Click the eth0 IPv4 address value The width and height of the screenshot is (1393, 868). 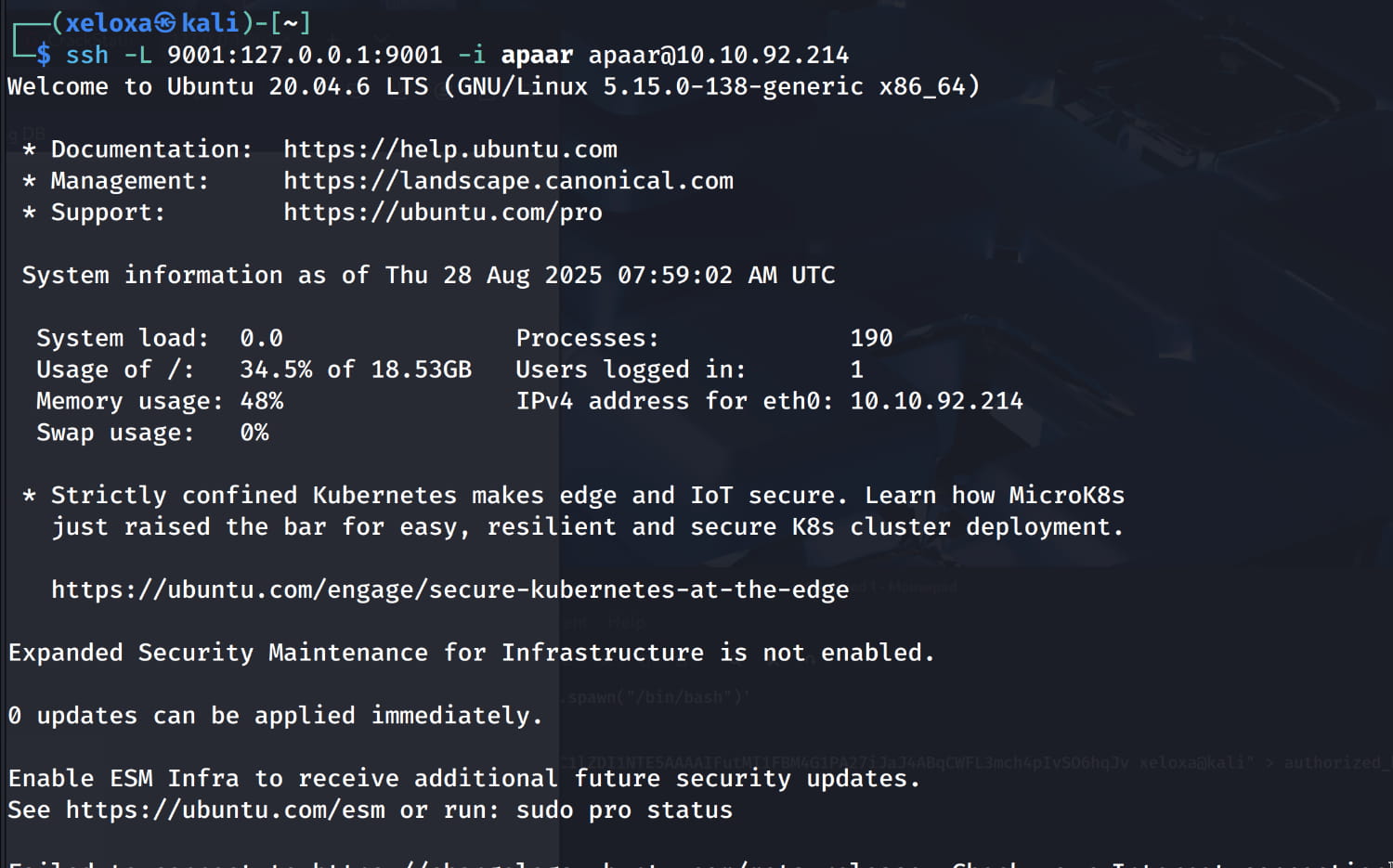tap(936, 401)
